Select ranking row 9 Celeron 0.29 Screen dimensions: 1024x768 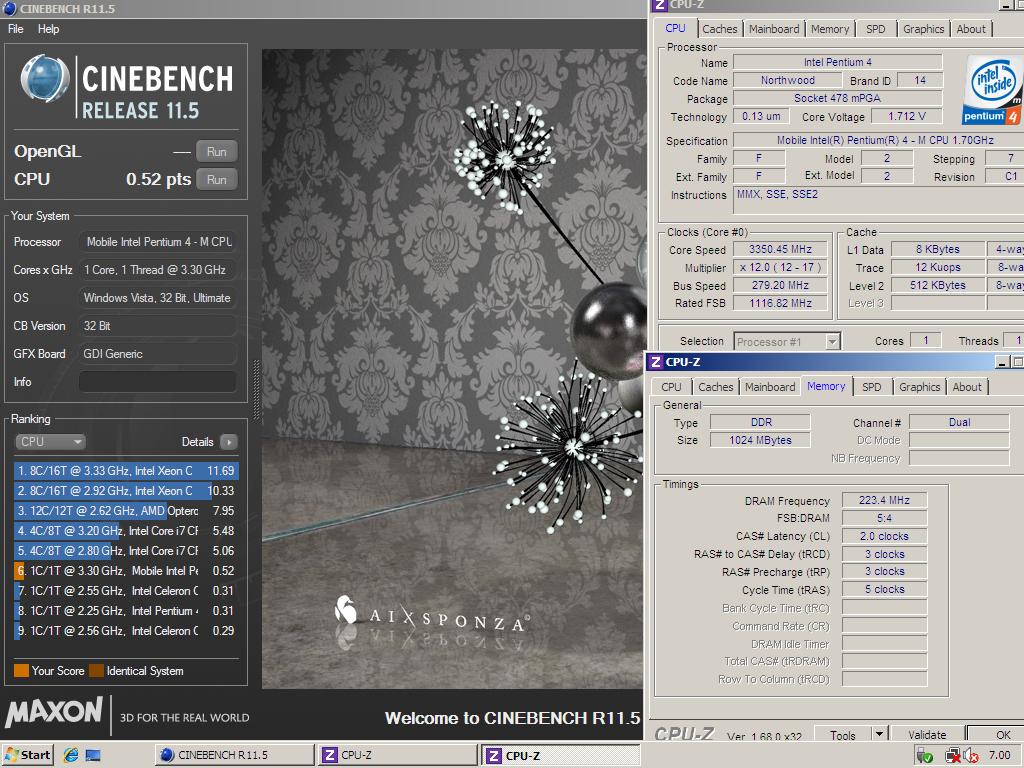coord(126,631)
